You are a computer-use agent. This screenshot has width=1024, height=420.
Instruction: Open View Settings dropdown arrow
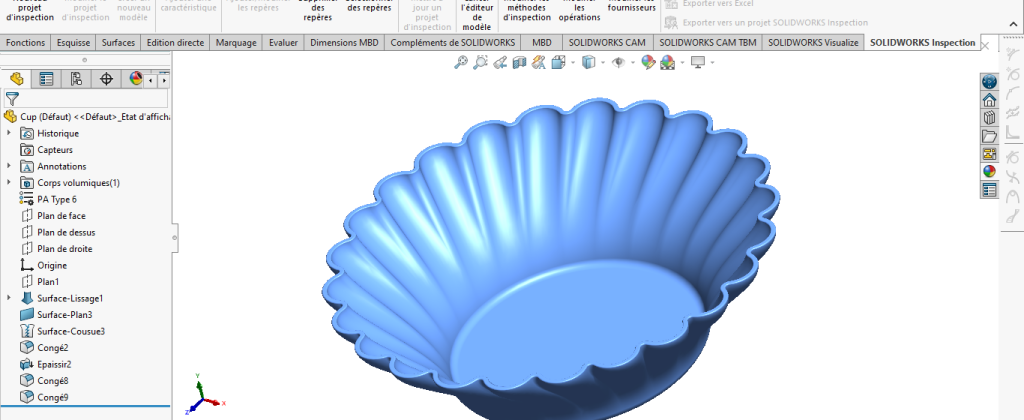click(712, 63)
